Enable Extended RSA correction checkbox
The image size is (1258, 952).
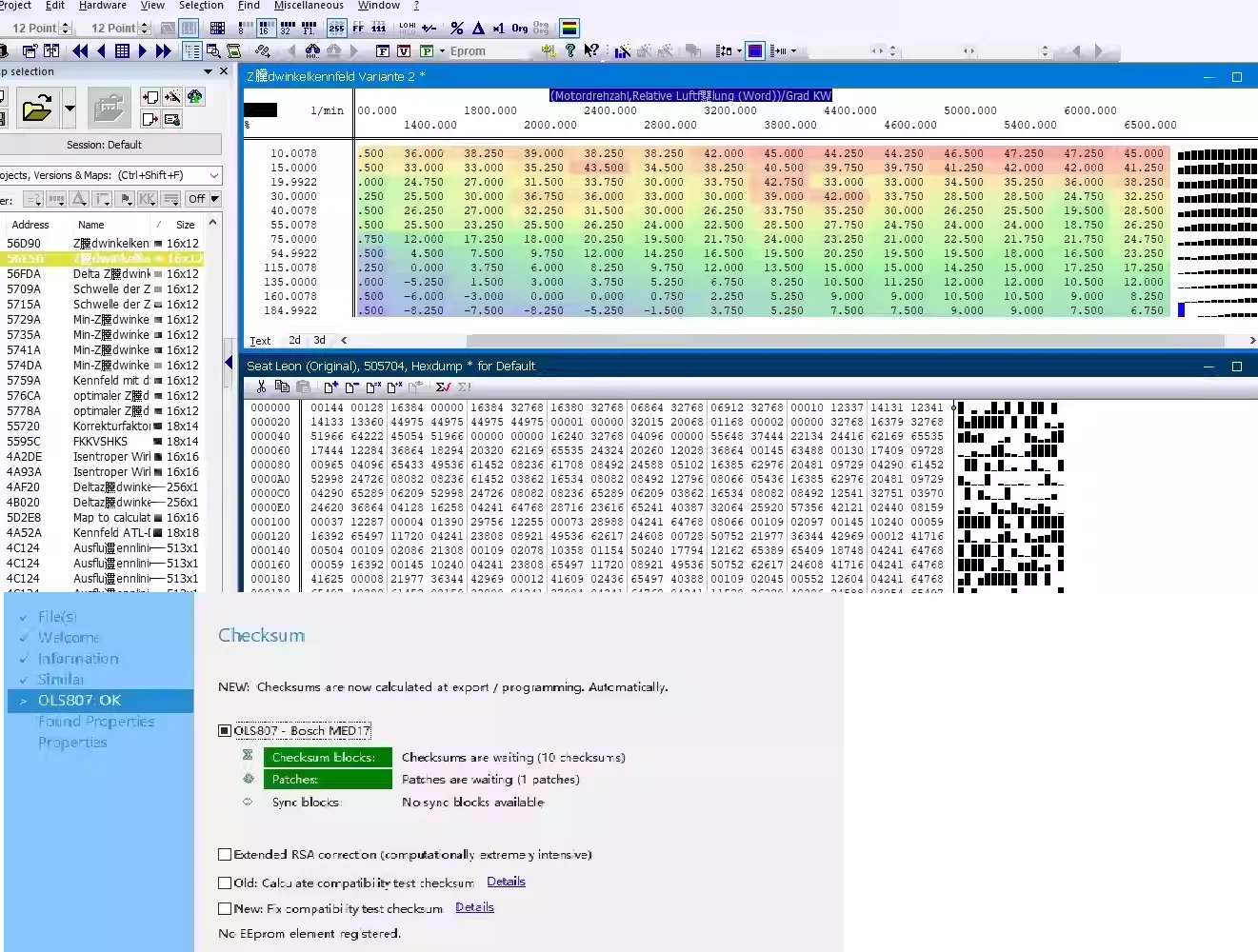tap(226, 854)
